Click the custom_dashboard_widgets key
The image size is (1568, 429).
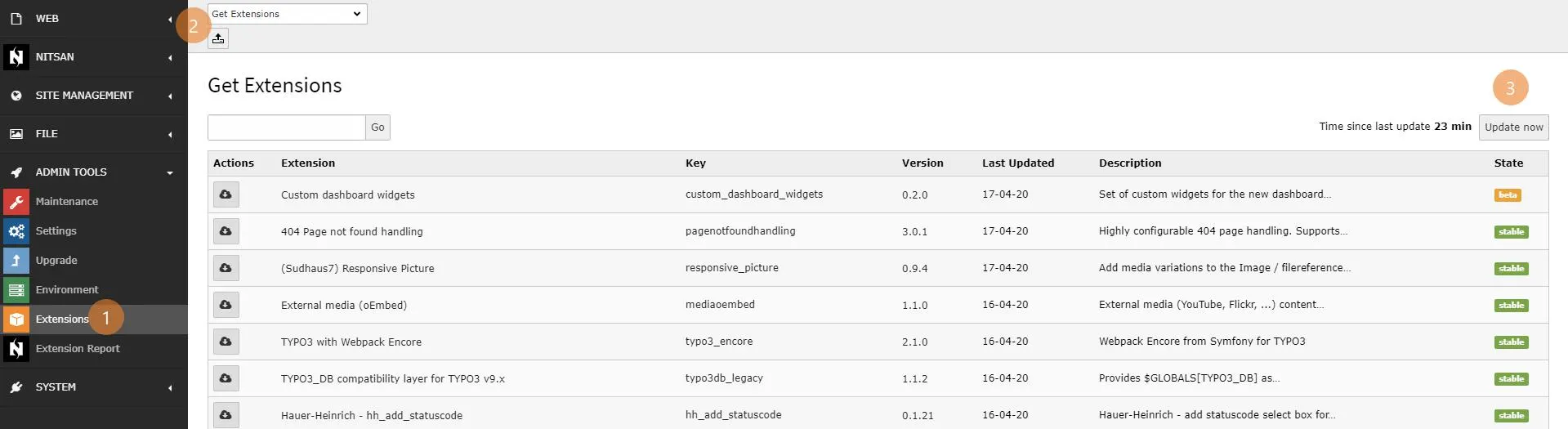[x=754, y=194]
